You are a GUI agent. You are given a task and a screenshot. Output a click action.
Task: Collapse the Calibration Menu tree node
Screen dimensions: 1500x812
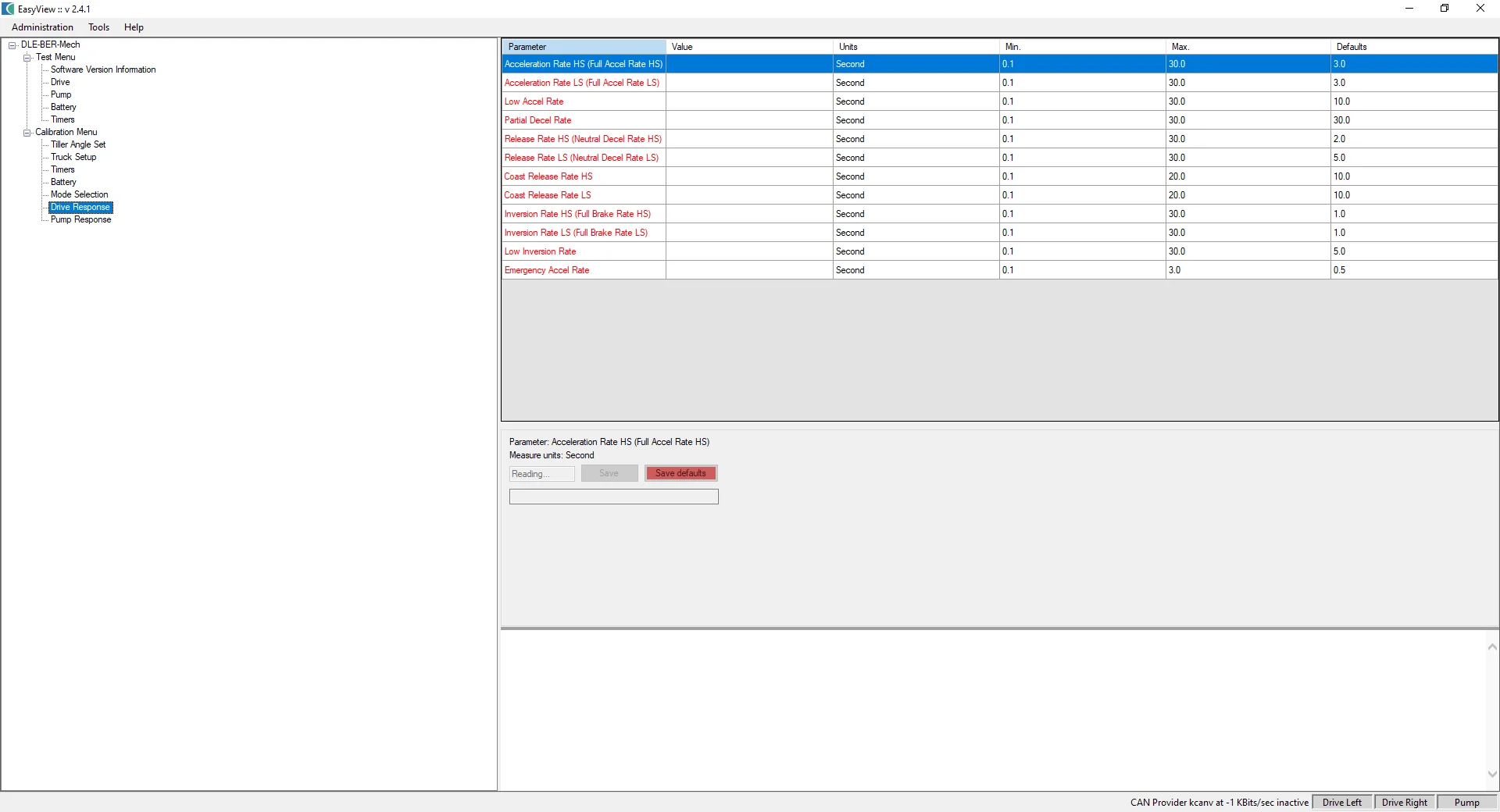tap(27, 133)
